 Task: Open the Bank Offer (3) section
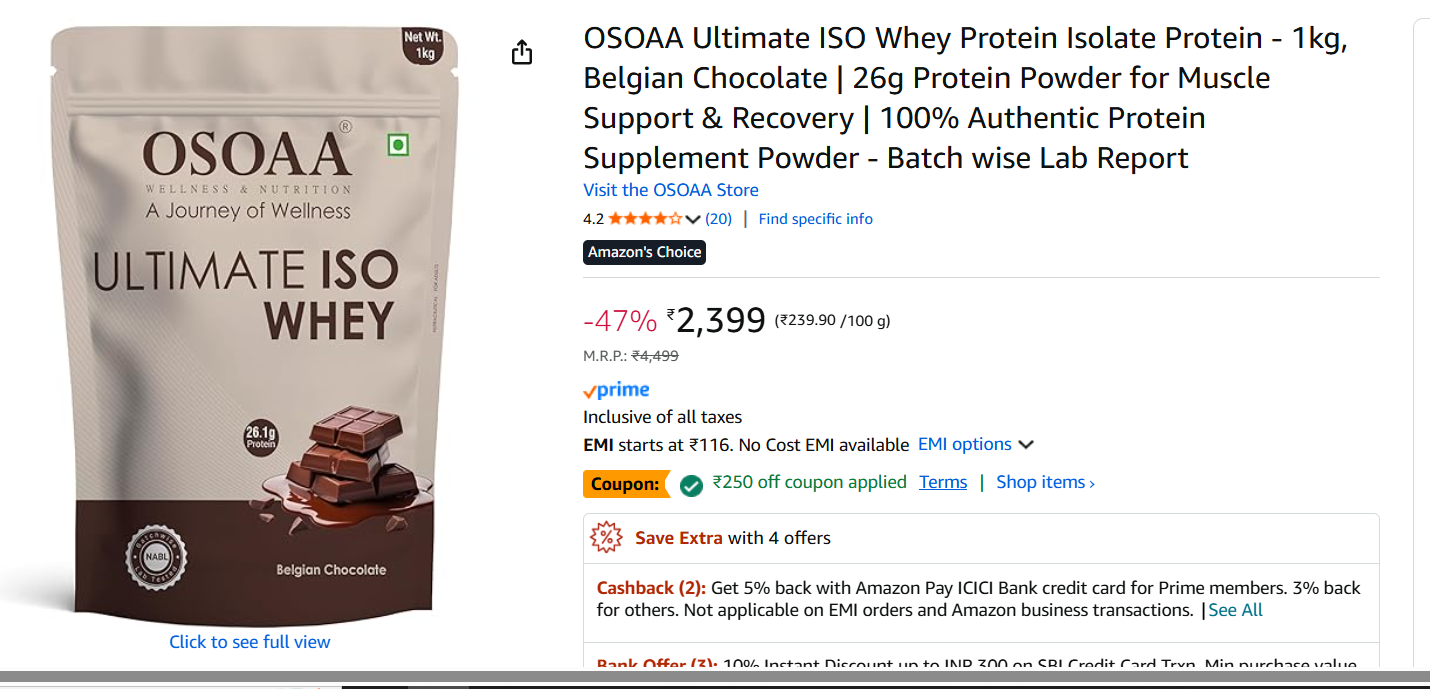click(657, 664)
